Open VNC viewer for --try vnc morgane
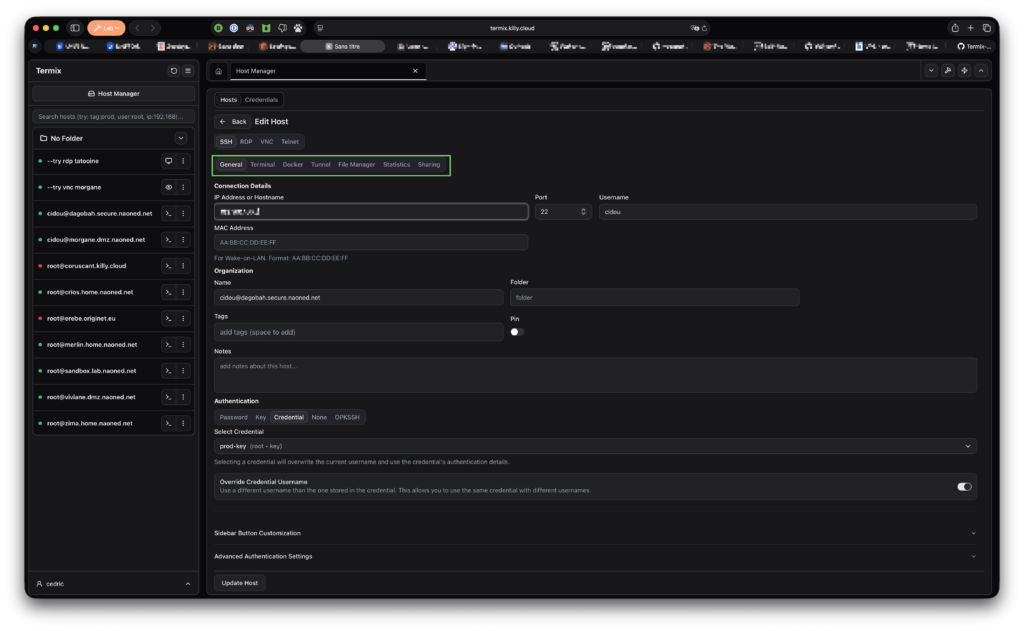Screen dimensions: 1024x631 168,187
